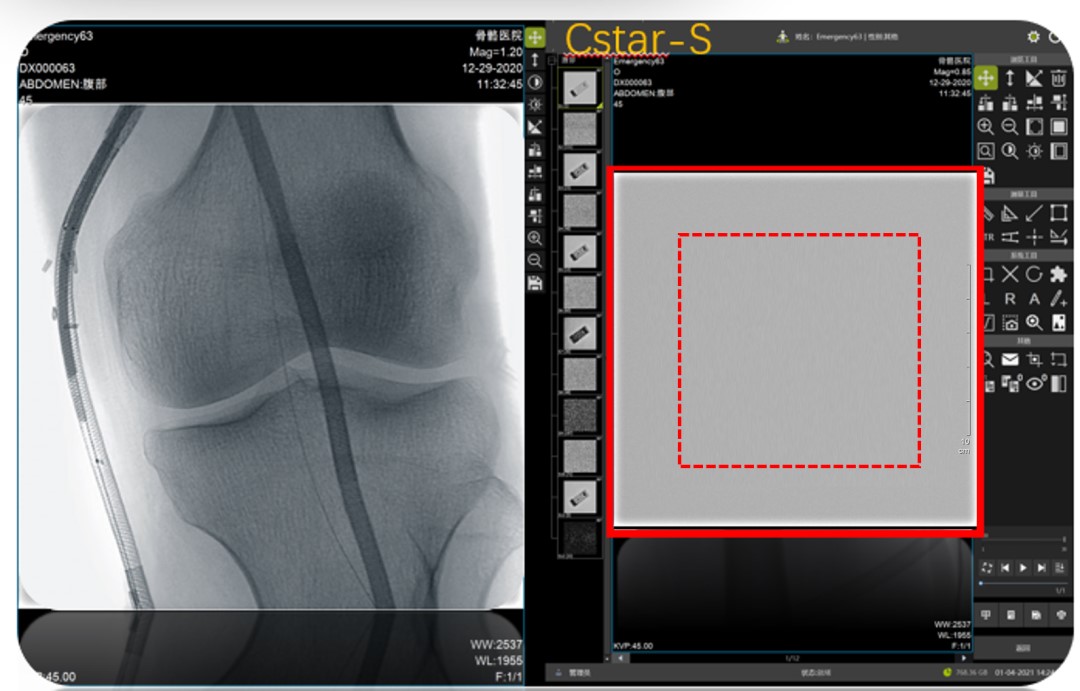The image size is (1080, 691).
Task: Select the green move tool in right tool panel
Action: pyautogui.click(x=986, y=78)
